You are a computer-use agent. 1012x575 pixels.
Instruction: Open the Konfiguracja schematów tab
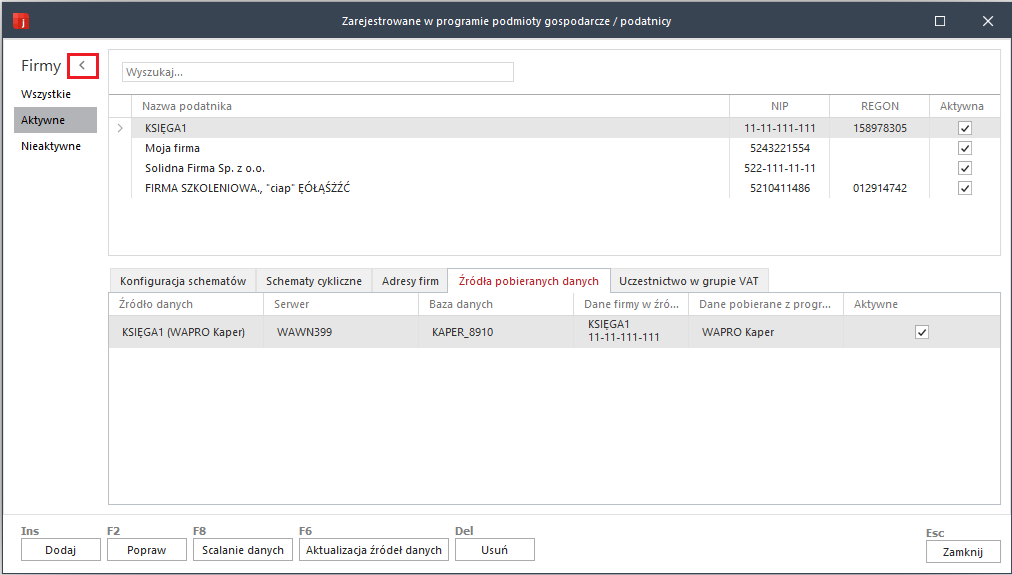pos(182,281)
